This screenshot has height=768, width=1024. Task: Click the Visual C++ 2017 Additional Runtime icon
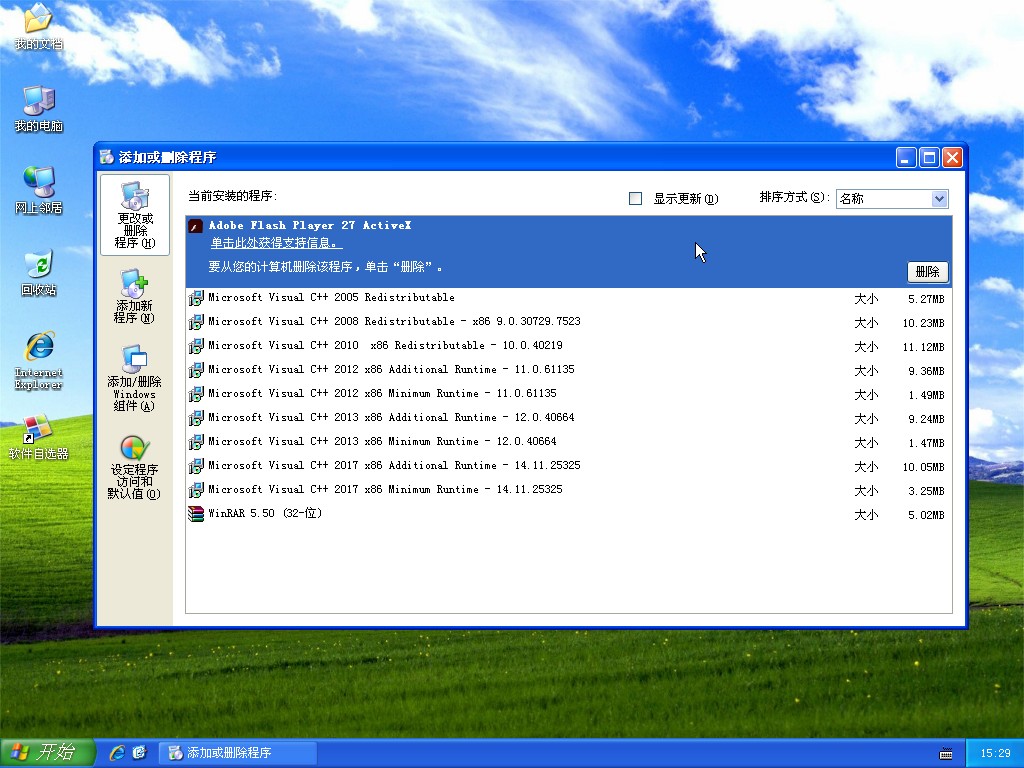pyautogui.click(x=196, y=466)
